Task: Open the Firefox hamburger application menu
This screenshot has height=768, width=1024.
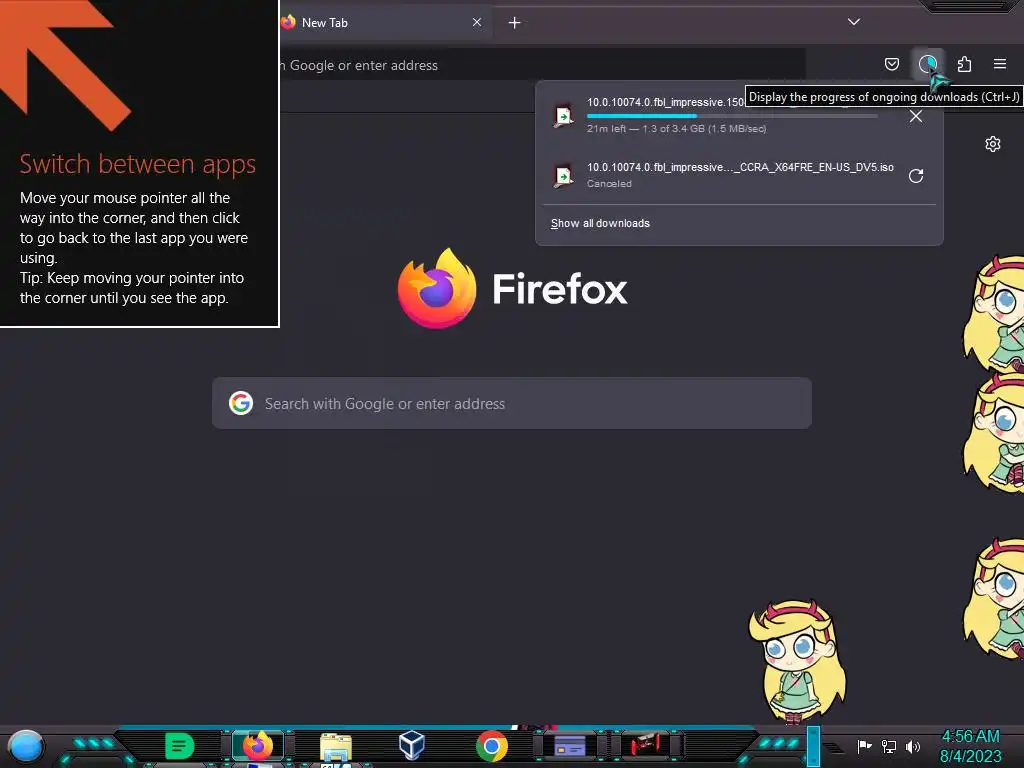Action: (x=1000, y=64)
